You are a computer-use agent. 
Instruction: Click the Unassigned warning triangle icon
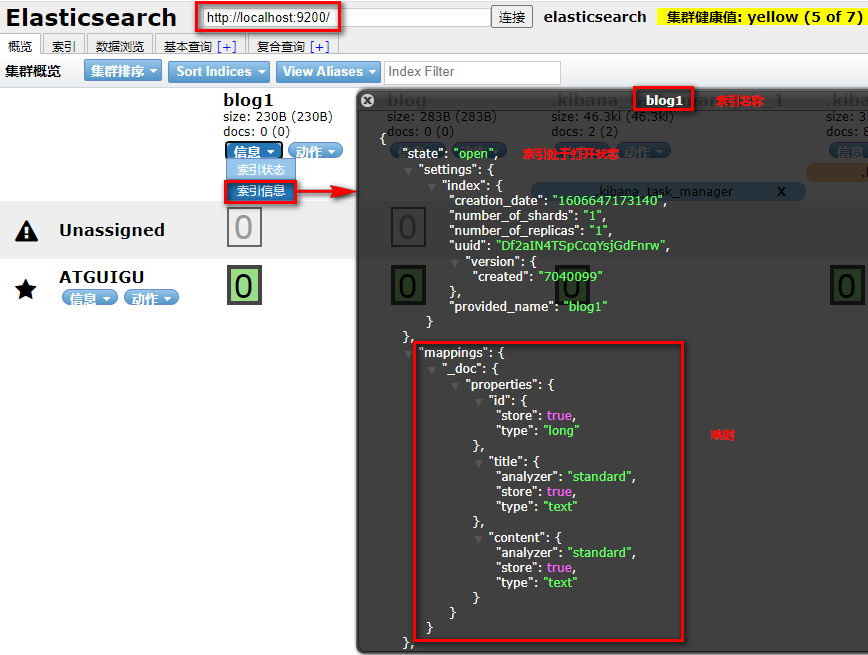(27, 231)
